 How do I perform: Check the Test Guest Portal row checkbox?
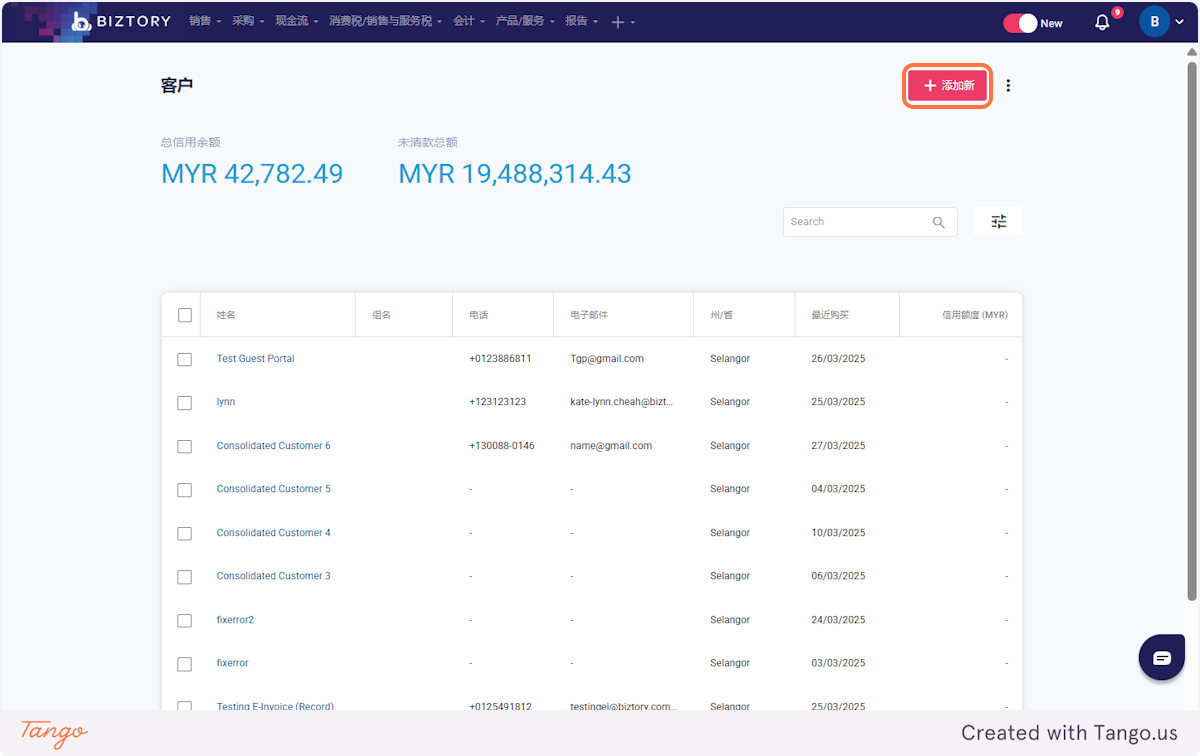tap(185, 359)
